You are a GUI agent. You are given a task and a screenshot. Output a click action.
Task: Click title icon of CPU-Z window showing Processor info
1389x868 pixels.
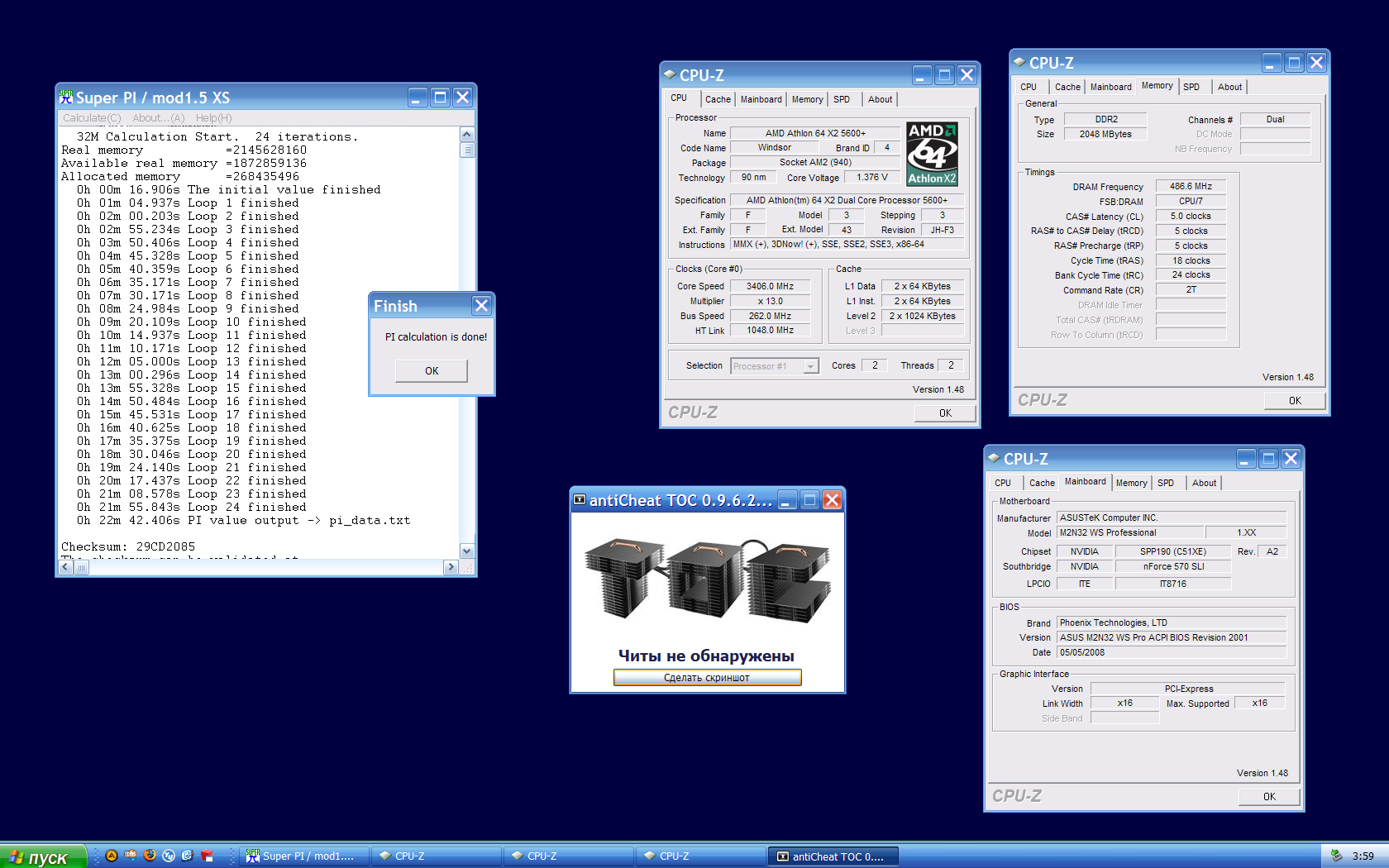tap(670, 74)
